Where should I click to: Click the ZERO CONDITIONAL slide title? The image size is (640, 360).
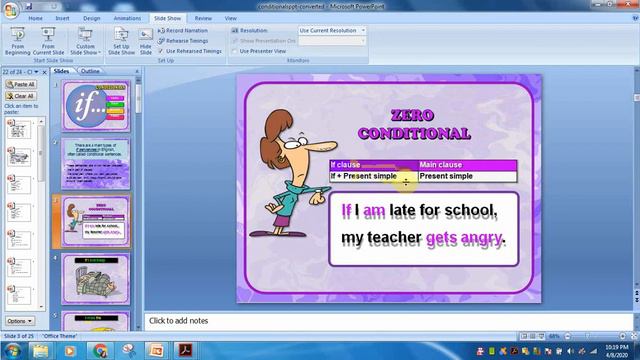tap(414, 124)
